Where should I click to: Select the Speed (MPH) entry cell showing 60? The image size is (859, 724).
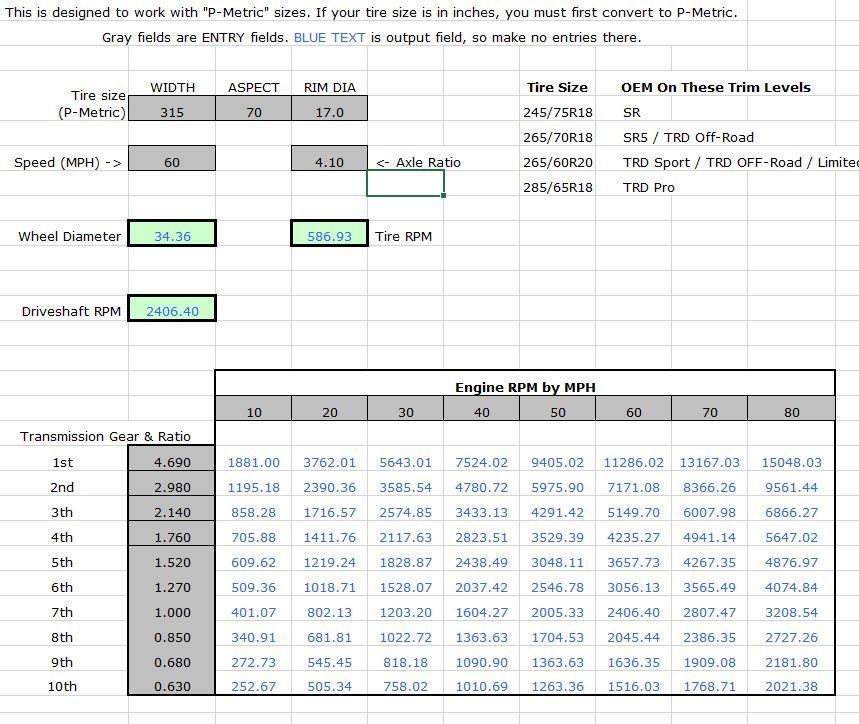tap(172, 162)
